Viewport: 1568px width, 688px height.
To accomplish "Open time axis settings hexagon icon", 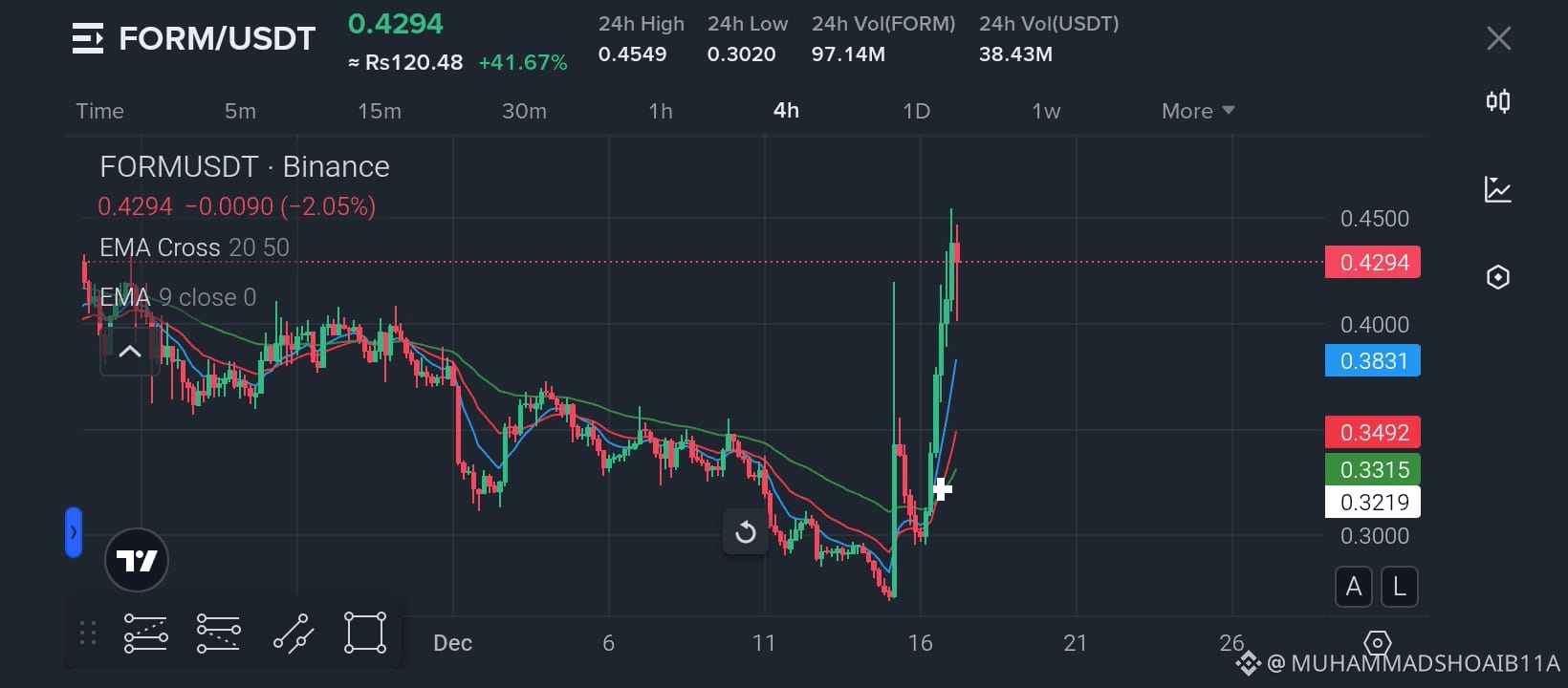I will (1377, 642).
